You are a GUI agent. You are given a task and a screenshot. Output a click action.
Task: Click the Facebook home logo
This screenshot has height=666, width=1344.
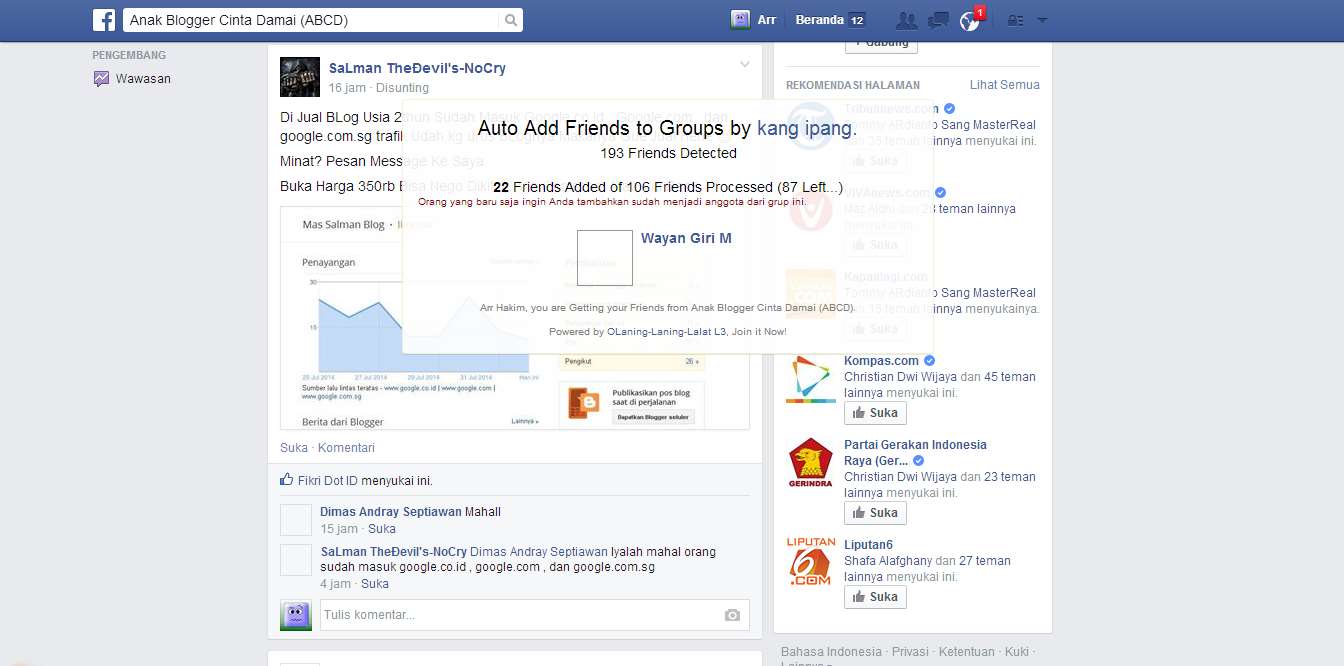pyautogui.click(x=102, y=19)
